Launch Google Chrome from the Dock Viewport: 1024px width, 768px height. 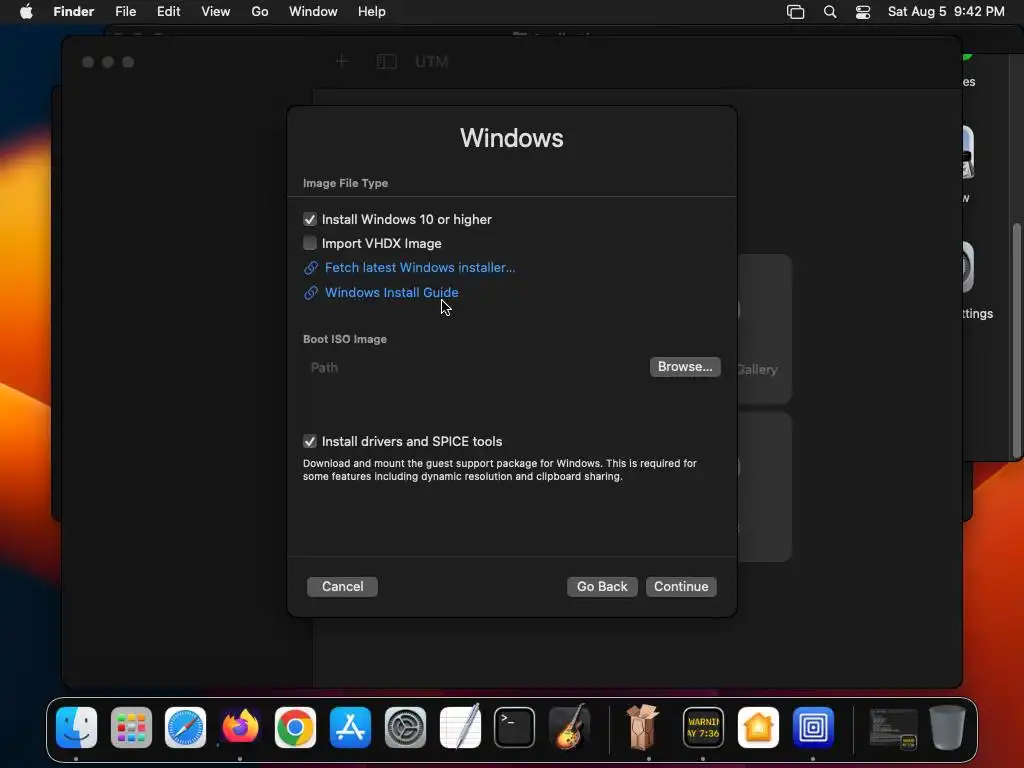295,727
